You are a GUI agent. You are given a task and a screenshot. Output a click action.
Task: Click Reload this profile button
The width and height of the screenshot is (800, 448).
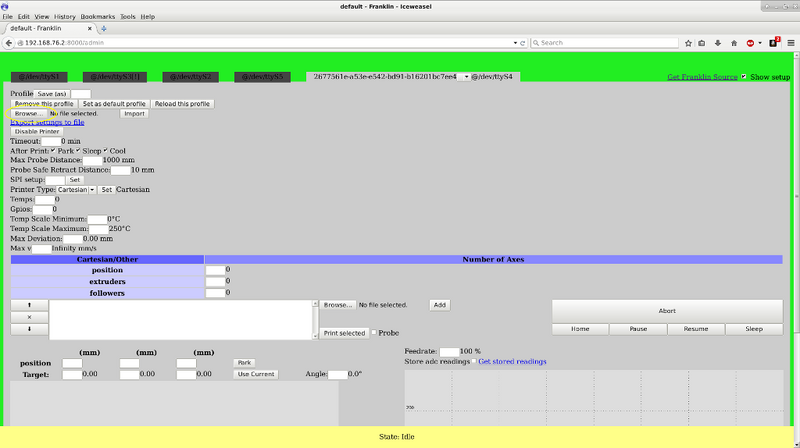tap(183, 104)
